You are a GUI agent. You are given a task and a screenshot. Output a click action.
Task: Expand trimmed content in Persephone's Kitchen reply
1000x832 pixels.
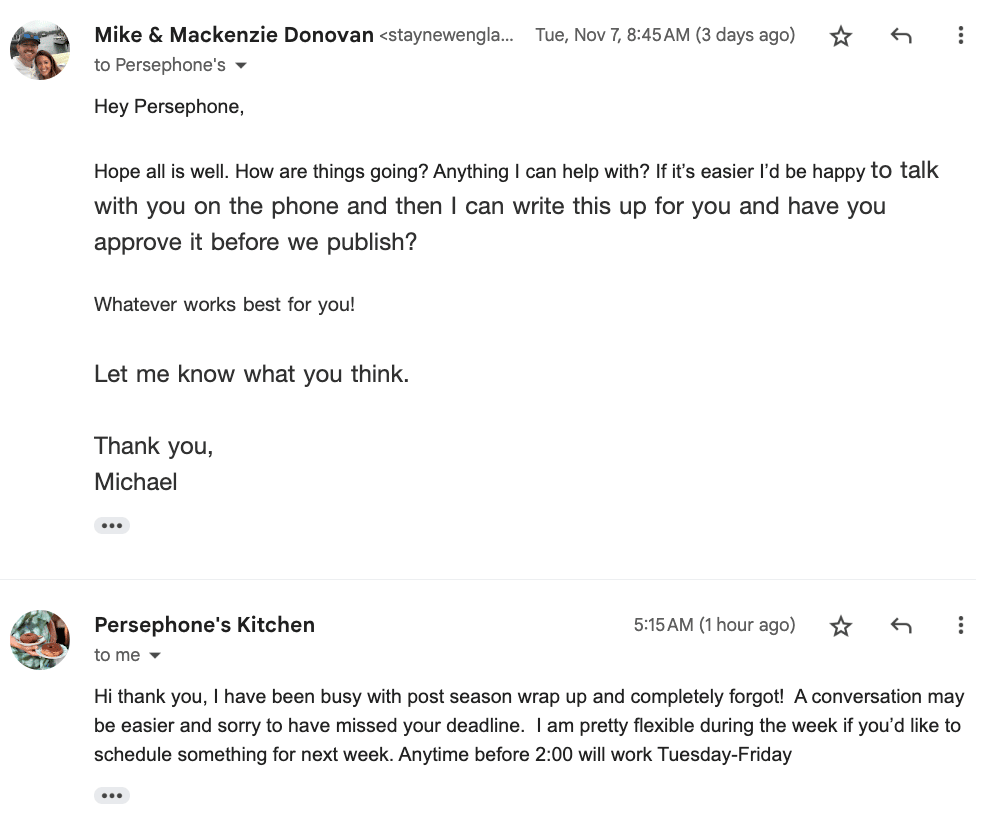click(x=112, y=796)
